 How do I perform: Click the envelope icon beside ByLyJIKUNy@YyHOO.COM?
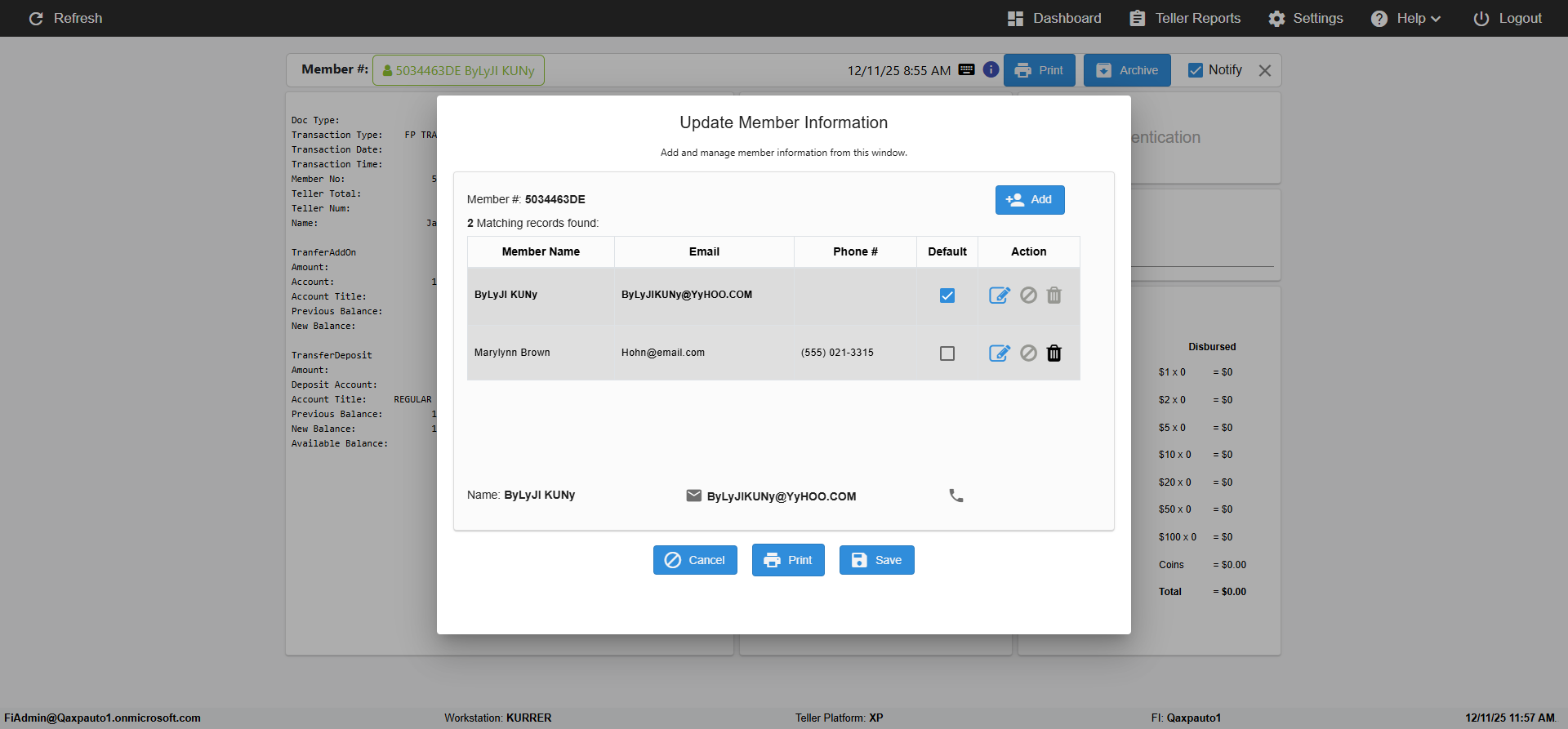click(694, 496)
